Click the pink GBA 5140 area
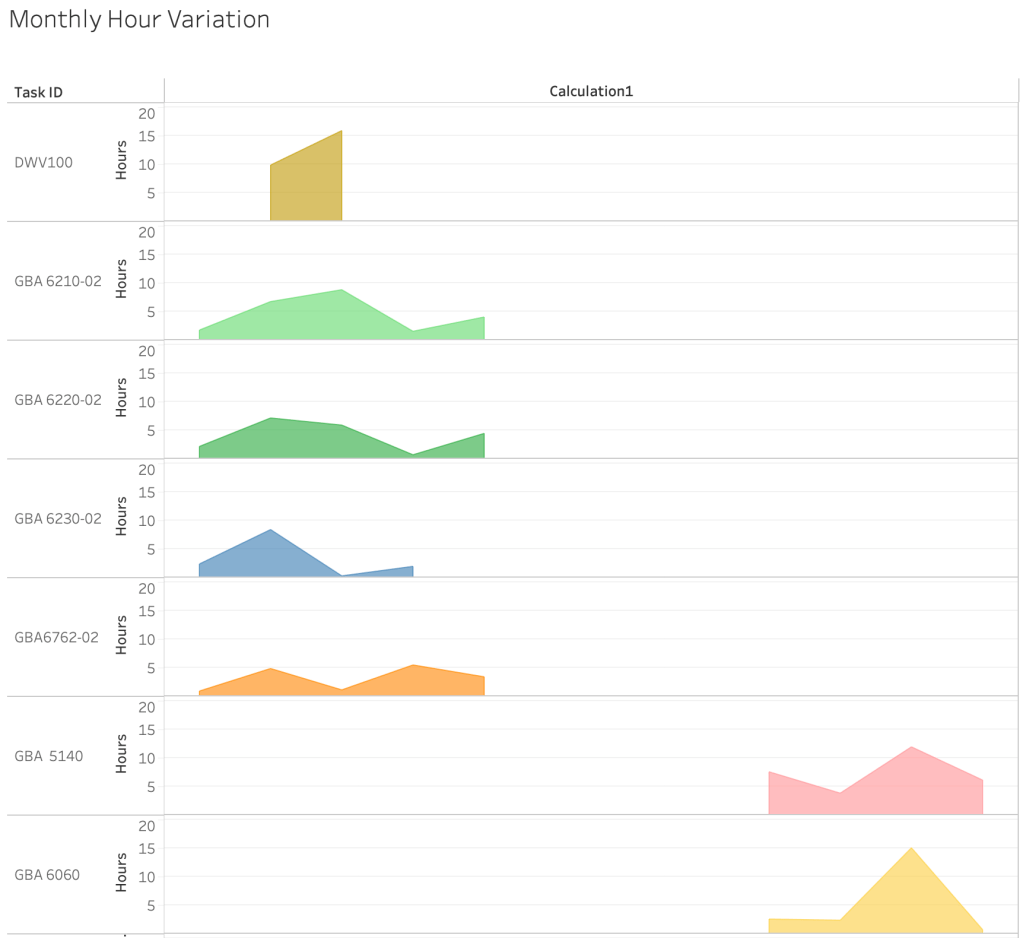Image resolution: width=1023 pixels, height=938 pixels. (x=900, y=785)
